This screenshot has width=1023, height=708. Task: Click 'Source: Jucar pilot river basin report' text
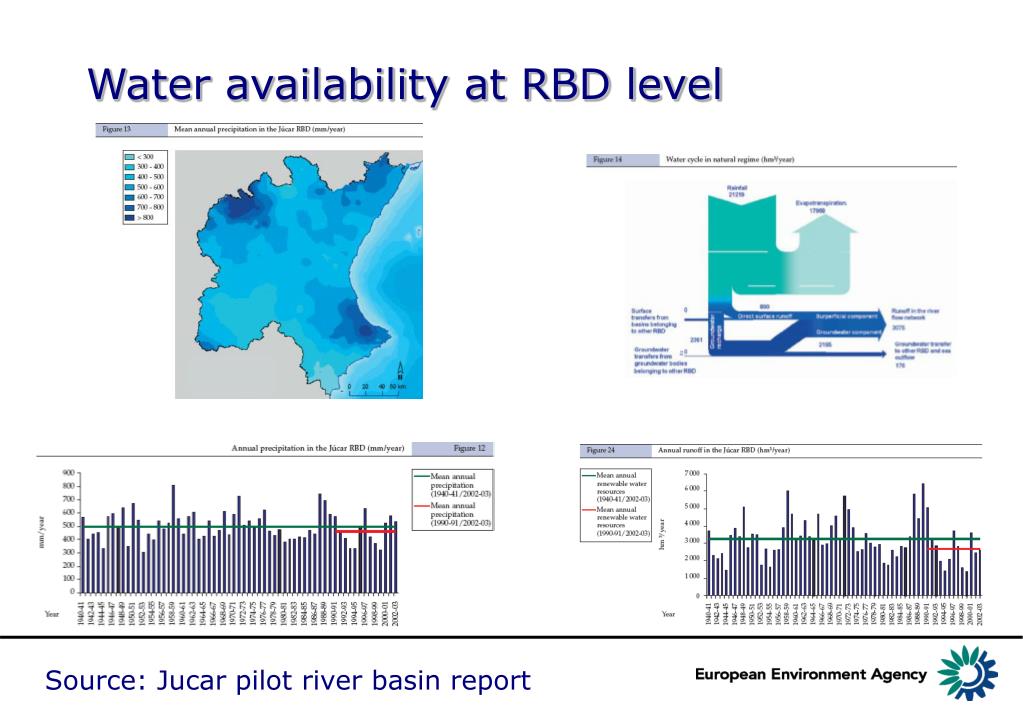[x=288, y=680]
